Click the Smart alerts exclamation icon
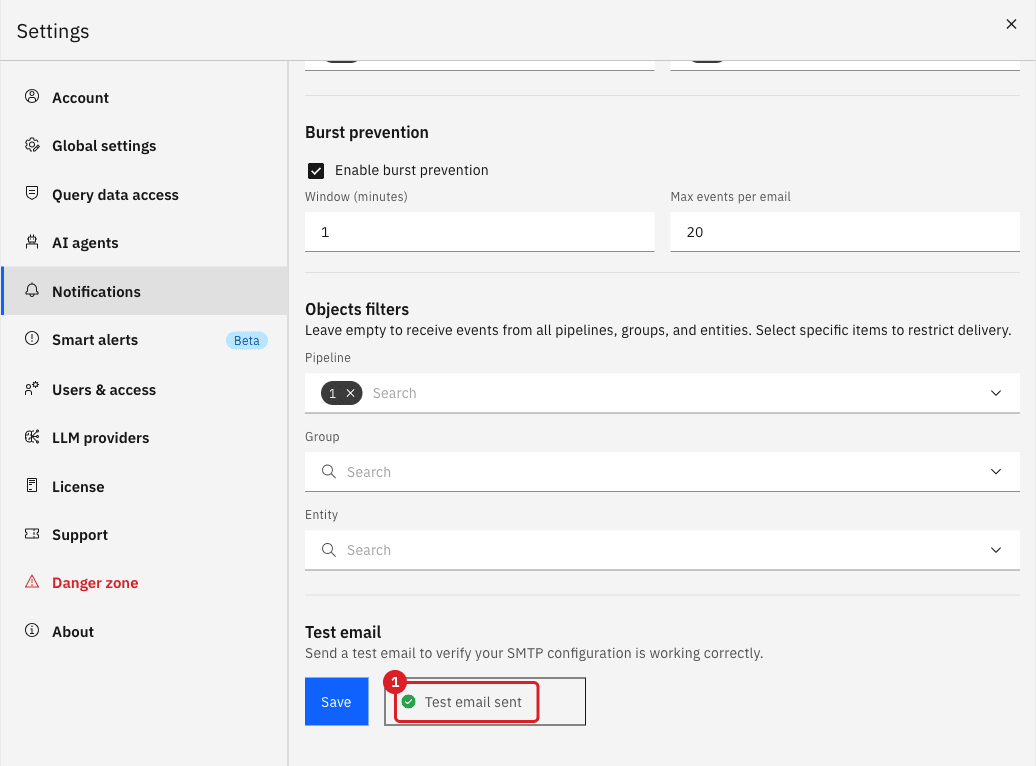The width and height of the screenshot is (1036, 766). pyautogui.click(x=32, y=338)
